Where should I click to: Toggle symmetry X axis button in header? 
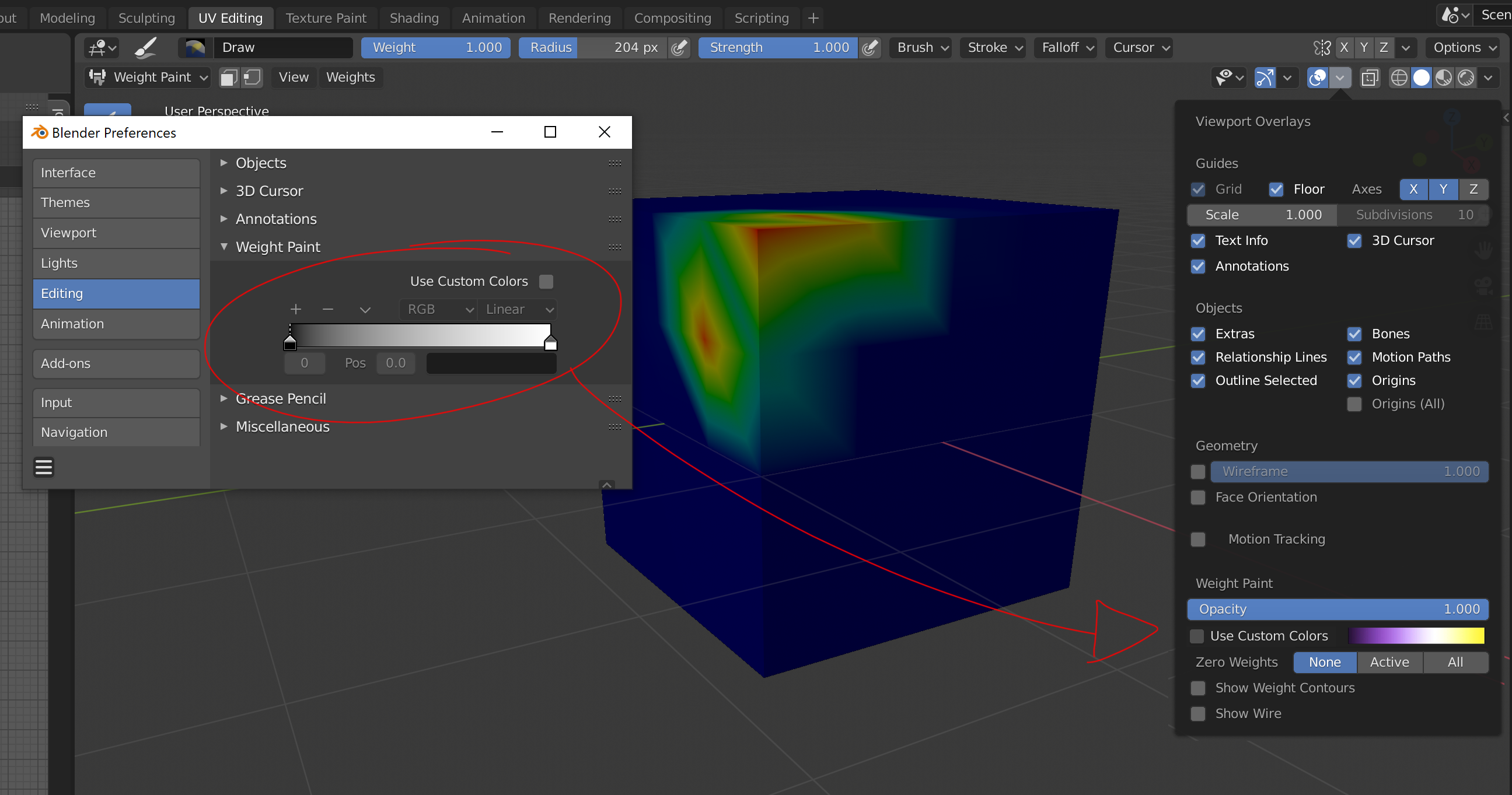click(x=1344, y=47)
